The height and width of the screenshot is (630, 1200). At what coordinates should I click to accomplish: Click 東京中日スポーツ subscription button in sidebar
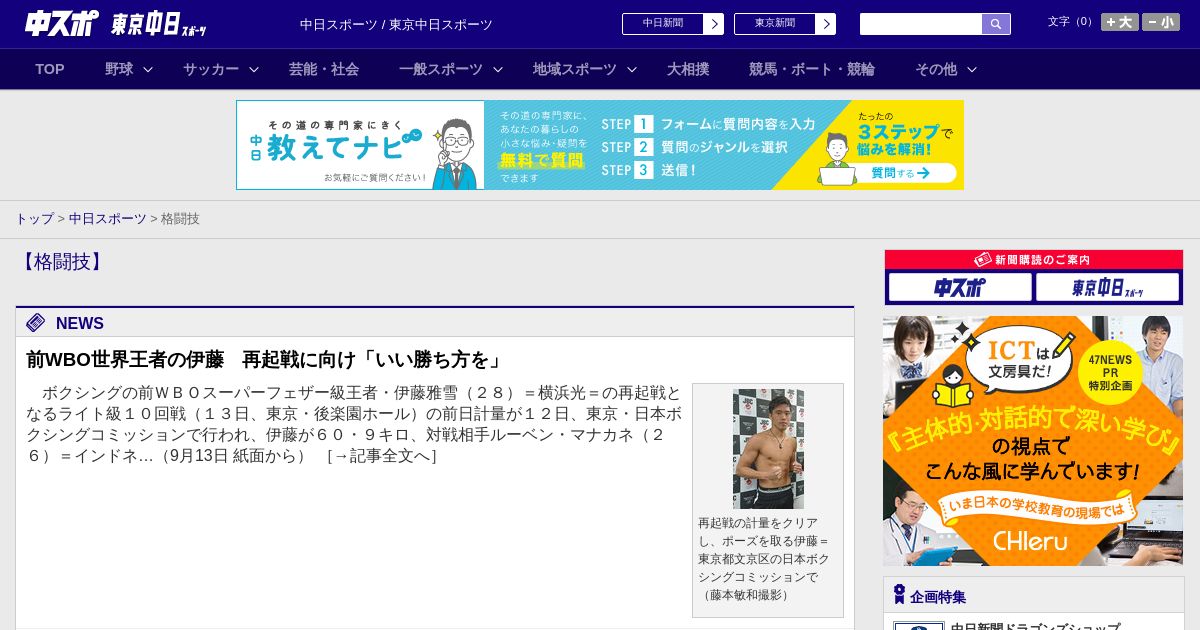click(1107, 288)
